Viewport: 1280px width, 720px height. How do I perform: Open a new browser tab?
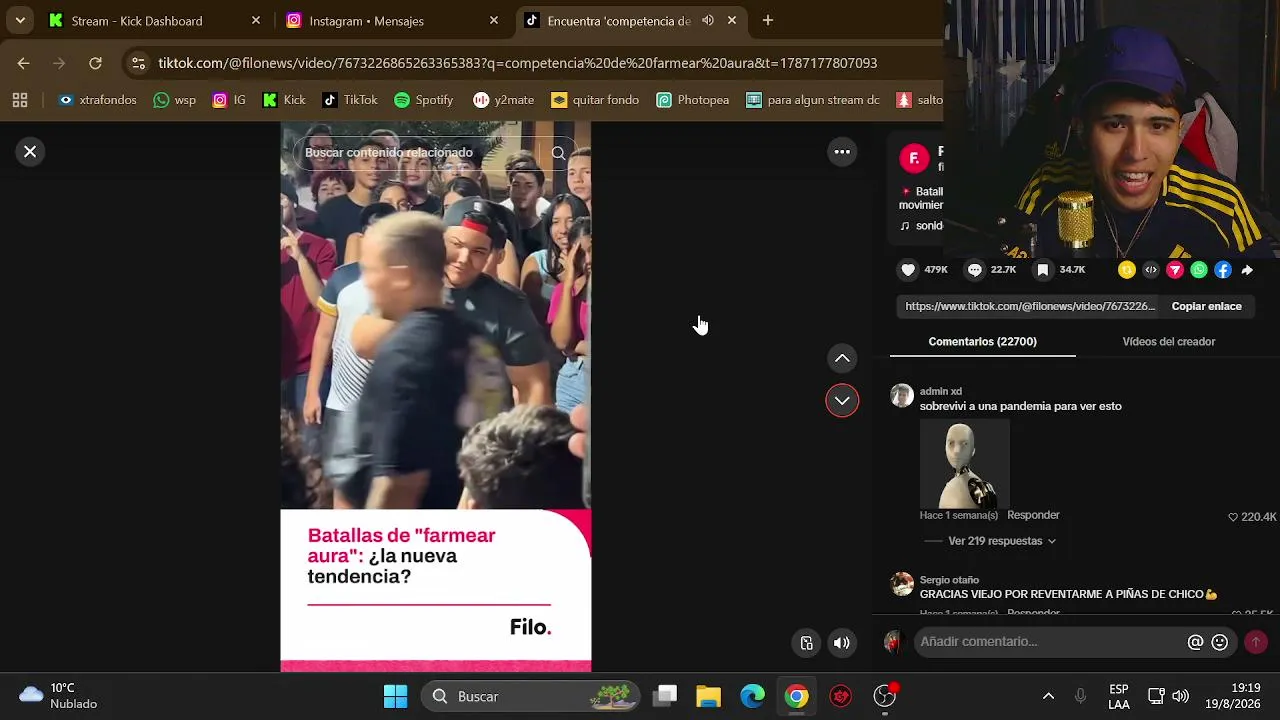[x=768, y=20]
